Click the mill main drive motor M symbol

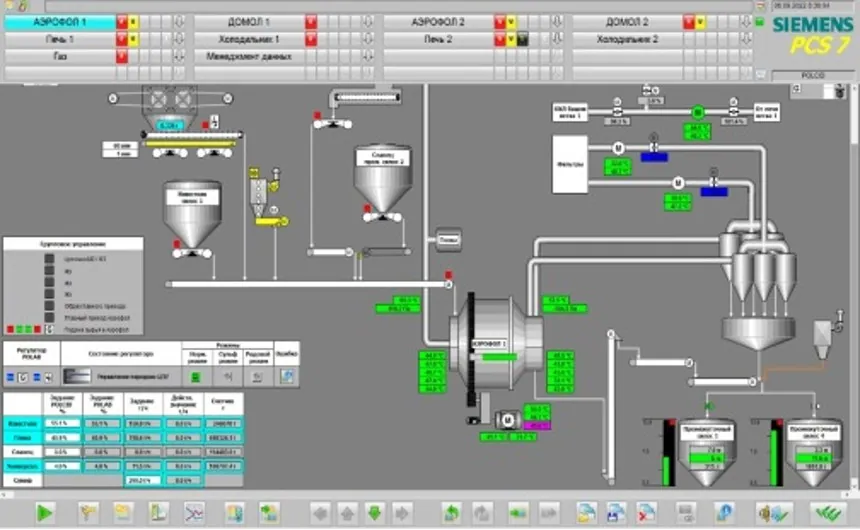tap(508, 420)
